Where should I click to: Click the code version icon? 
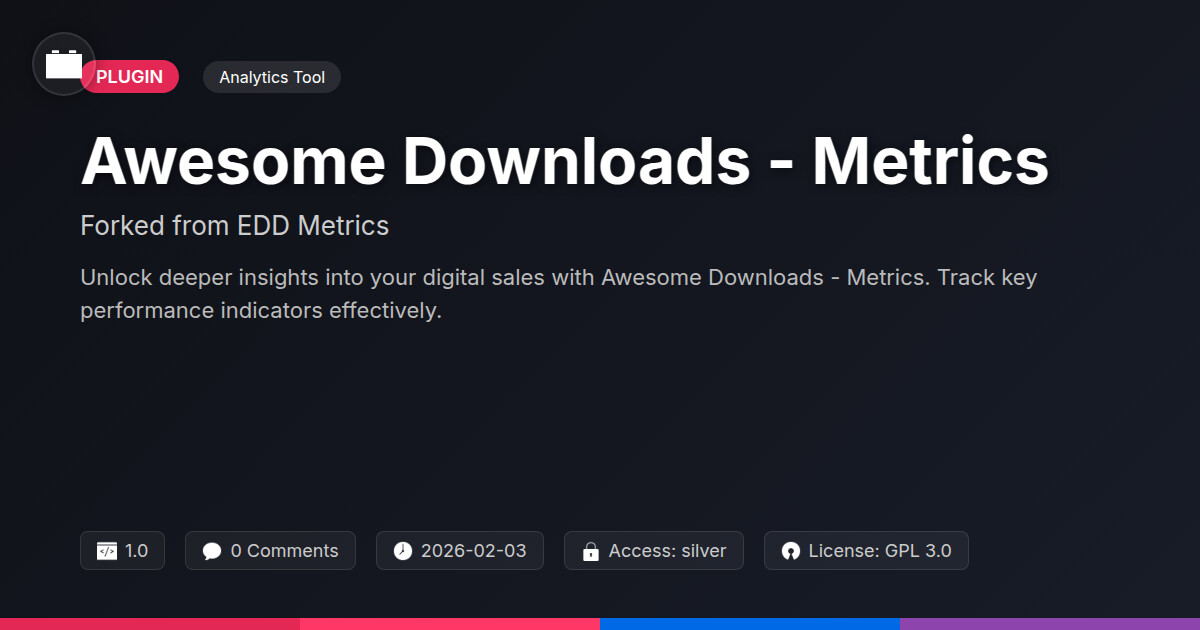106,551
